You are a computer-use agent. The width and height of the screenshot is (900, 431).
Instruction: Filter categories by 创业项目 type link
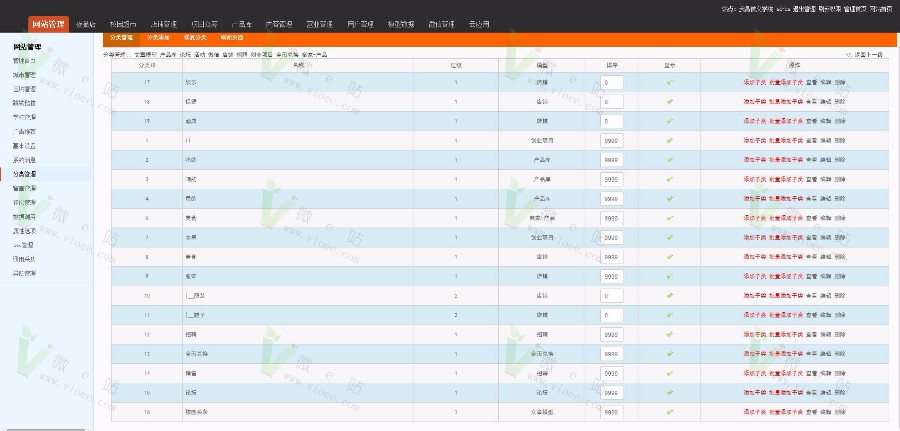[262, 55]
